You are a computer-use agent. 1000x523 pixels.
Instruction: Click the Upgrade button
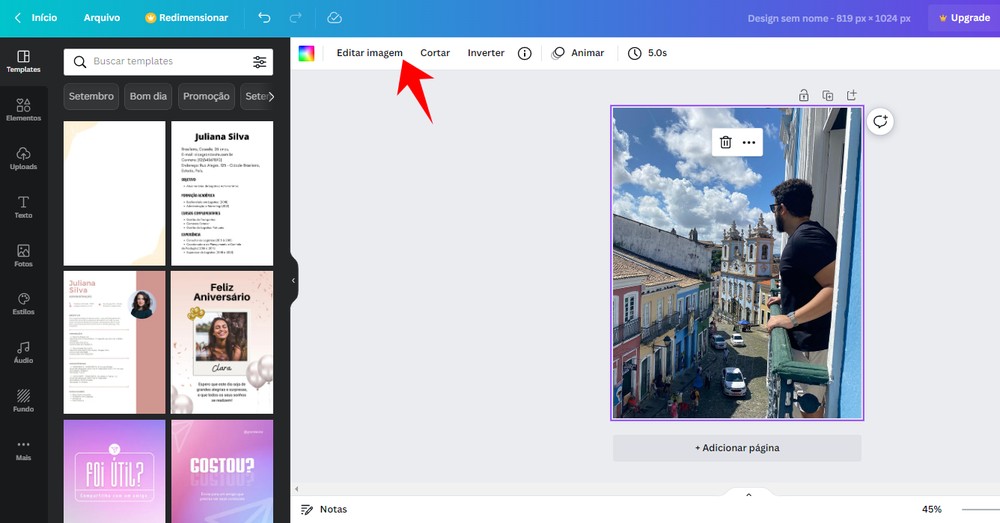tap(964, 18)
